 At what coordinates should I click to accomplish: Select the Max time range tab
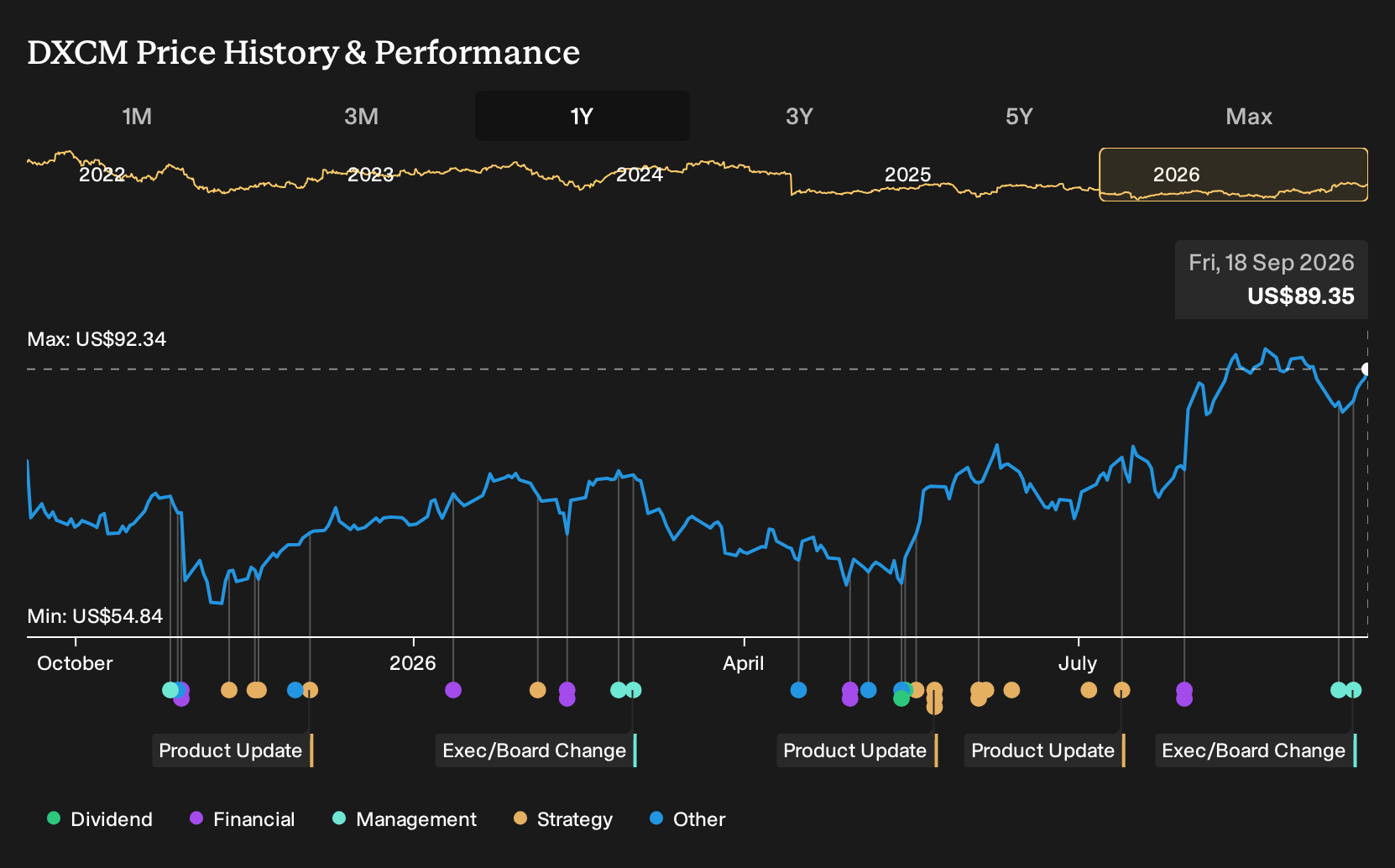tap(1249, 116)
